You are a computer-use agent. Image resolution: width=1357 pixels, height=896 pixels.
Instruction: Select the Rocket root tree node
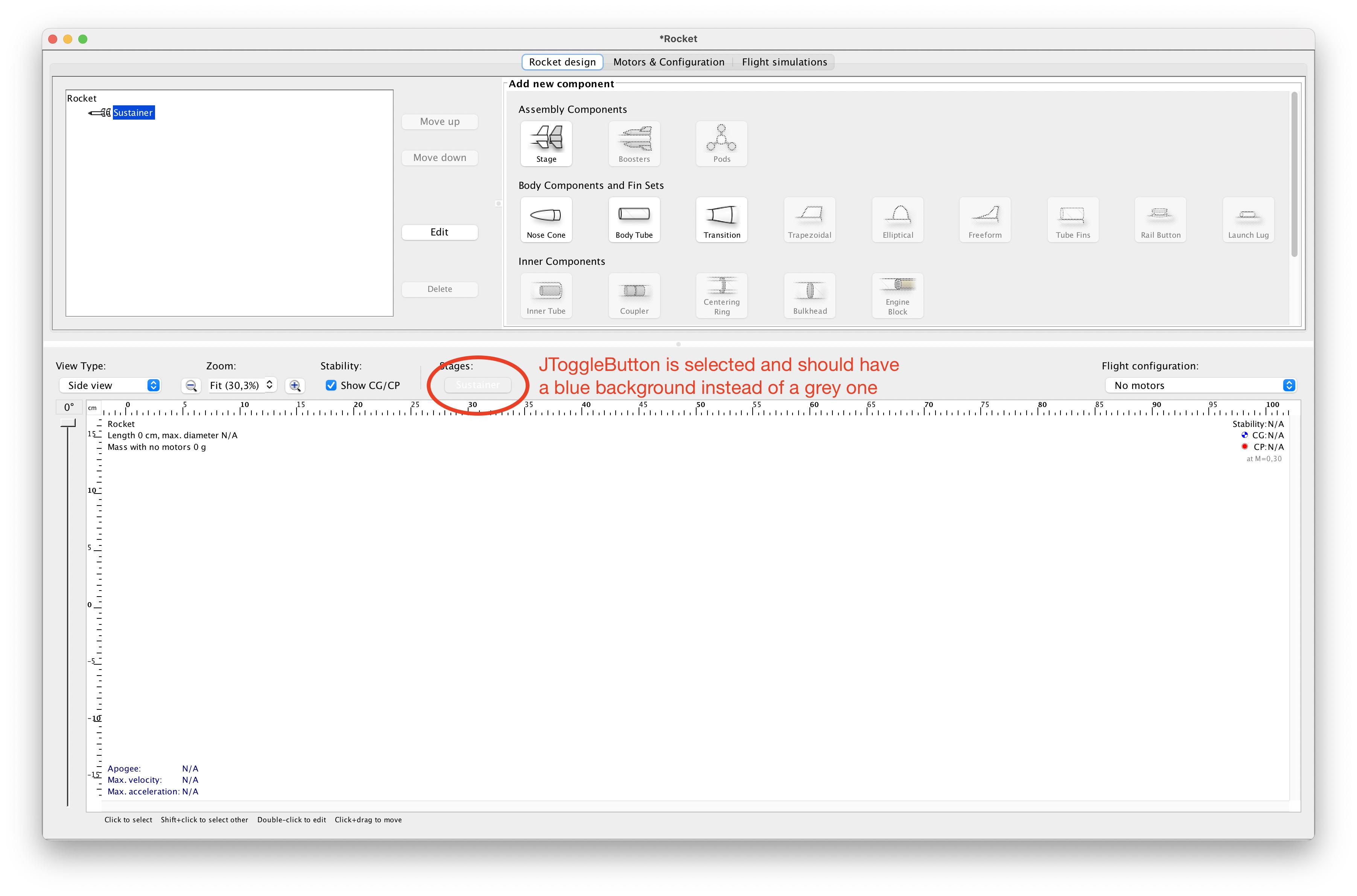tap(82, 98)
